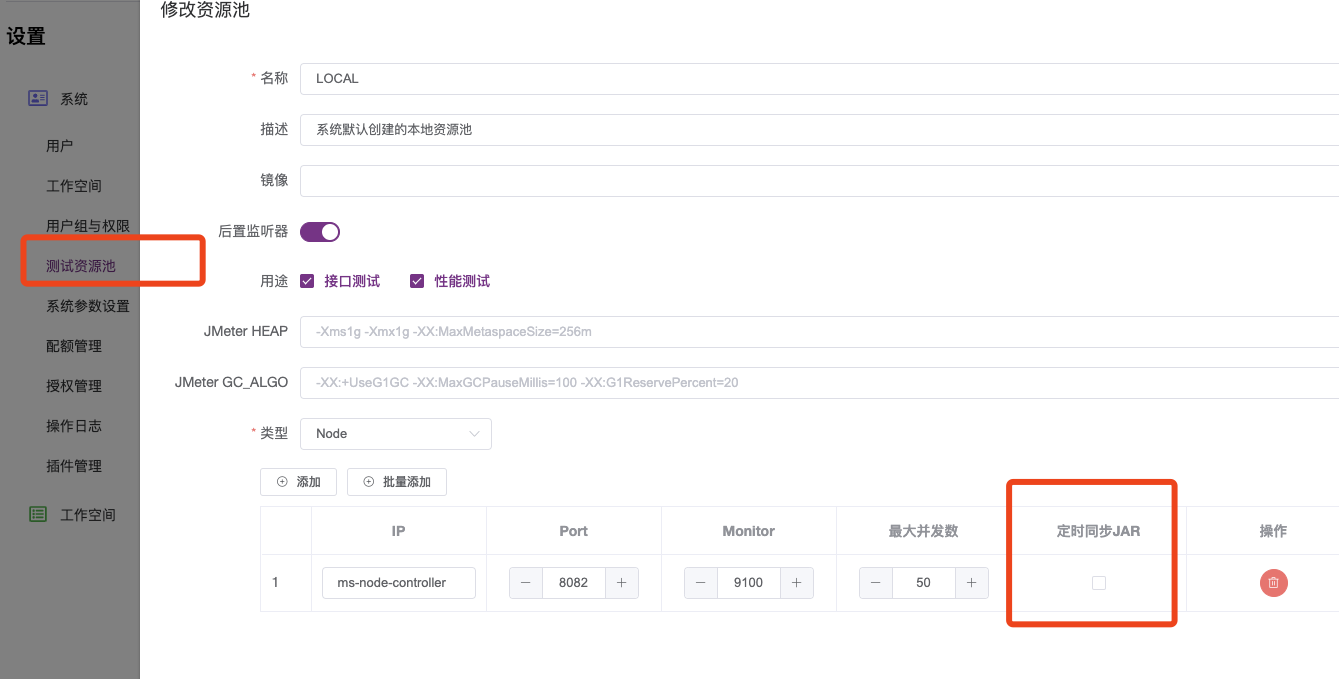
Task: Click the 系统 section icon in sidebar
Action: (37, 98)
